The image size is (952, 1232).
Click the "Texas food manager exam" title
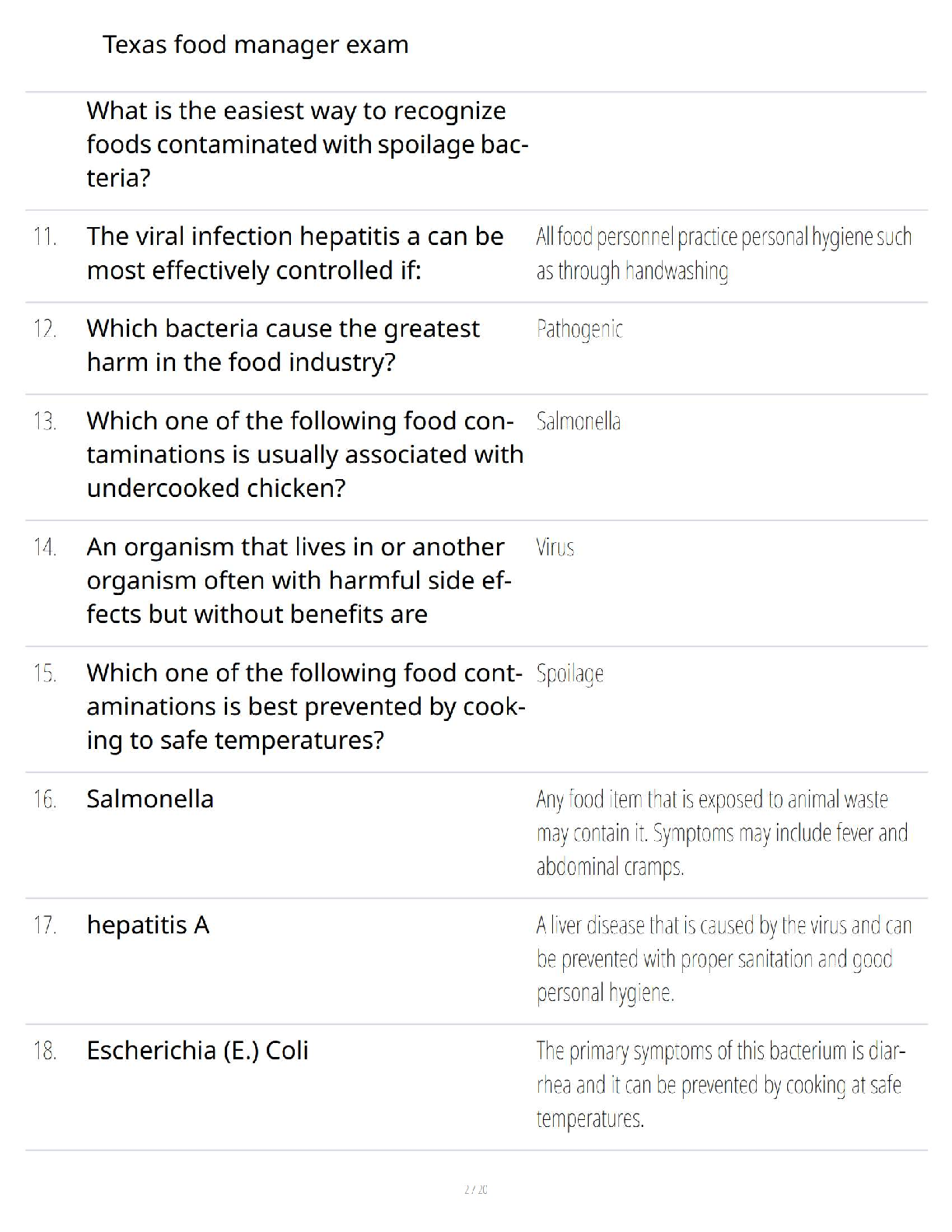[x=255, y=45]
